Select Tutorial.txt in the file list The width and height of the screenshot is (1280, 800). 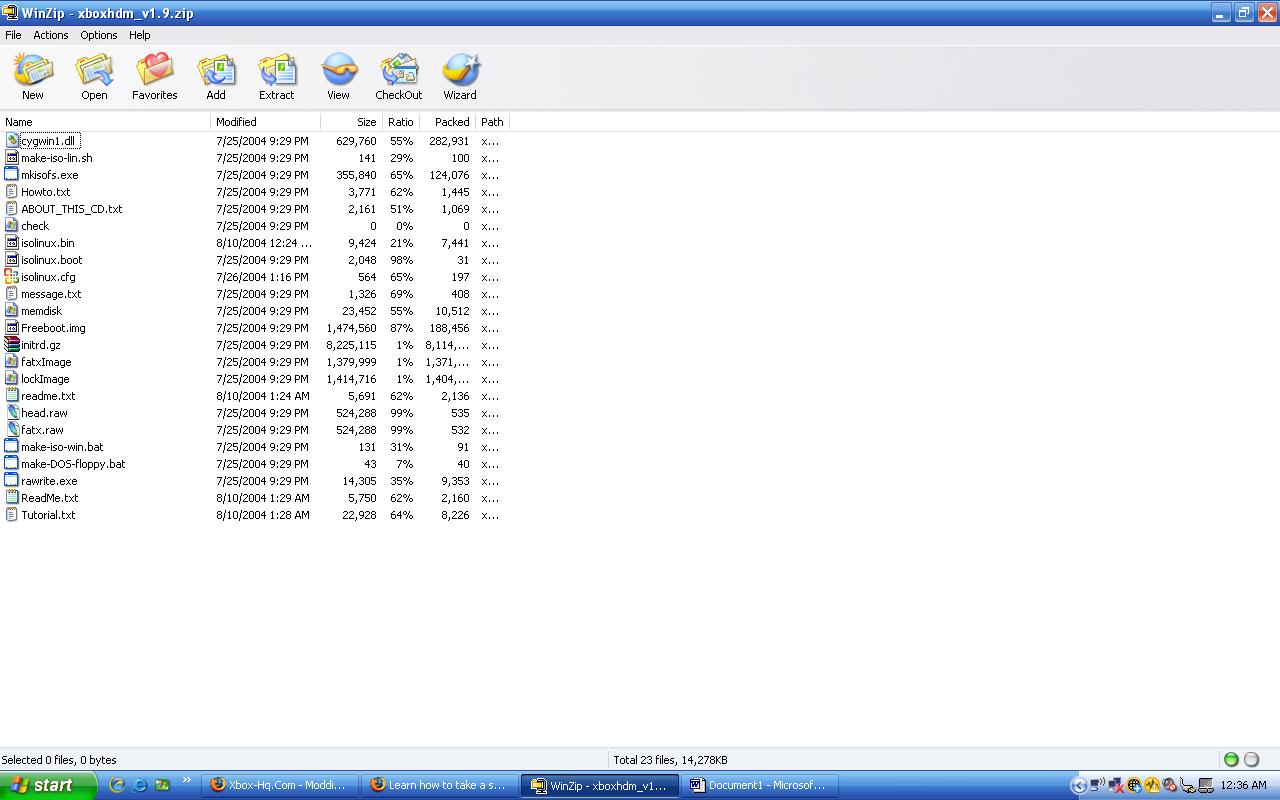point(48,515)
